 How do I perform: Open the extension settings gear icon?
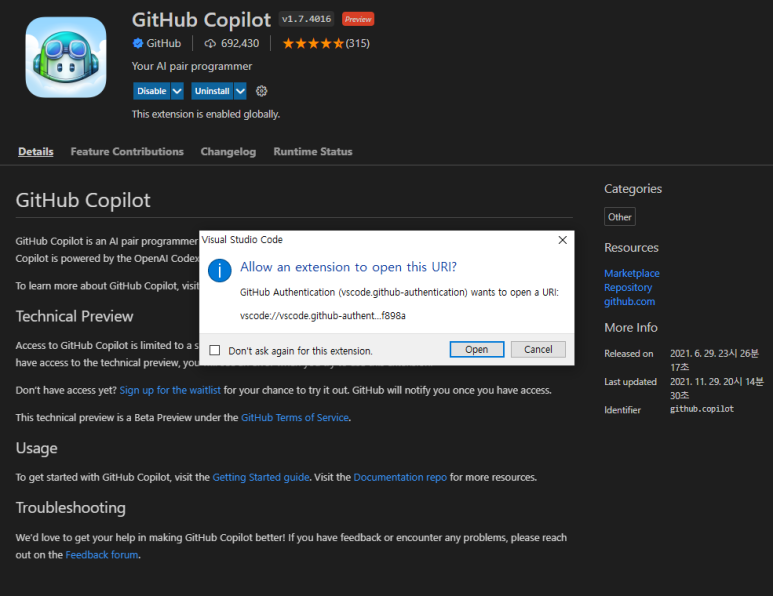(x=261, y=91)
